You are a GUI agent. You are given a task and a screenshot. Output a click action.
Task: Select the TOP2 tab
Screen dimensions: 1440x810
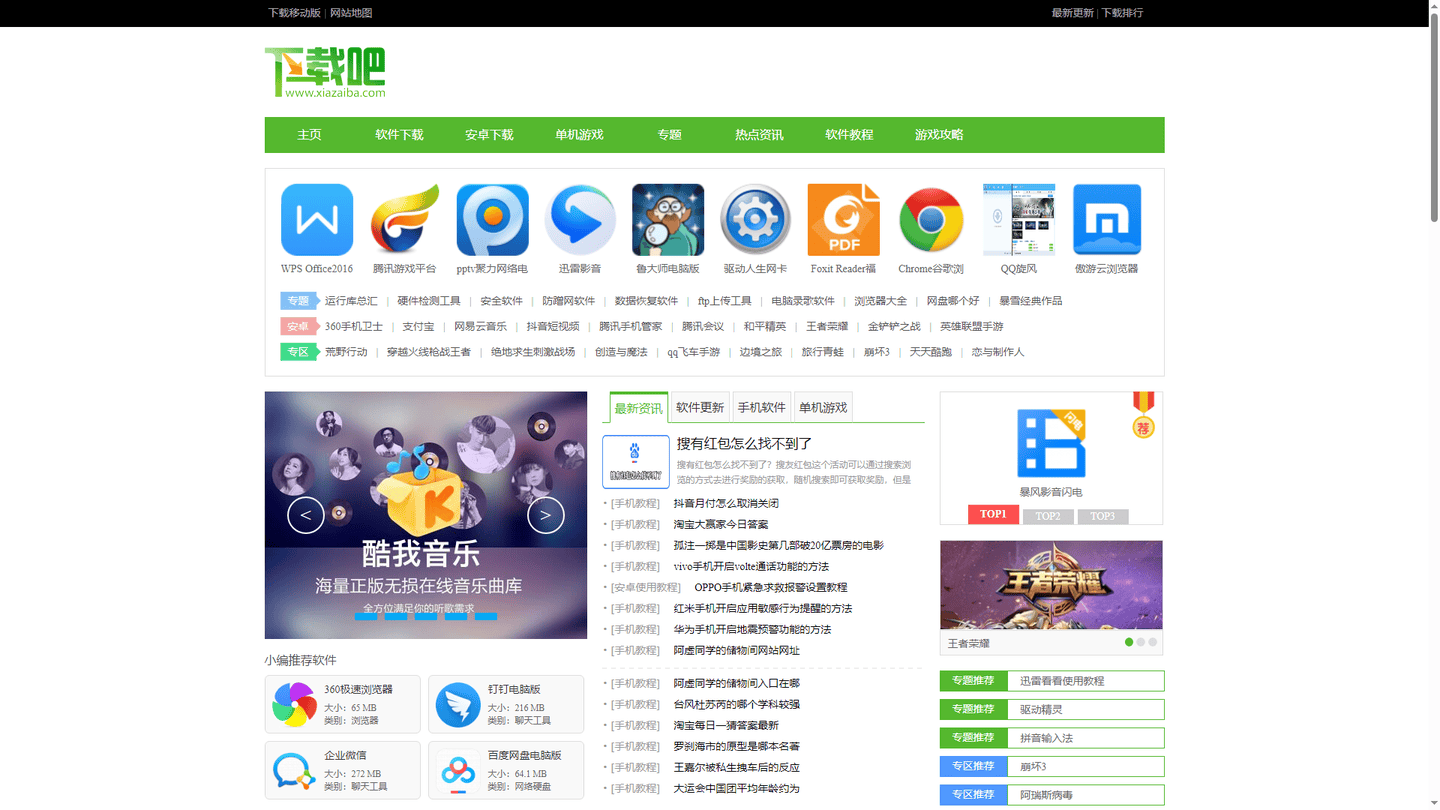[1048, 516]
